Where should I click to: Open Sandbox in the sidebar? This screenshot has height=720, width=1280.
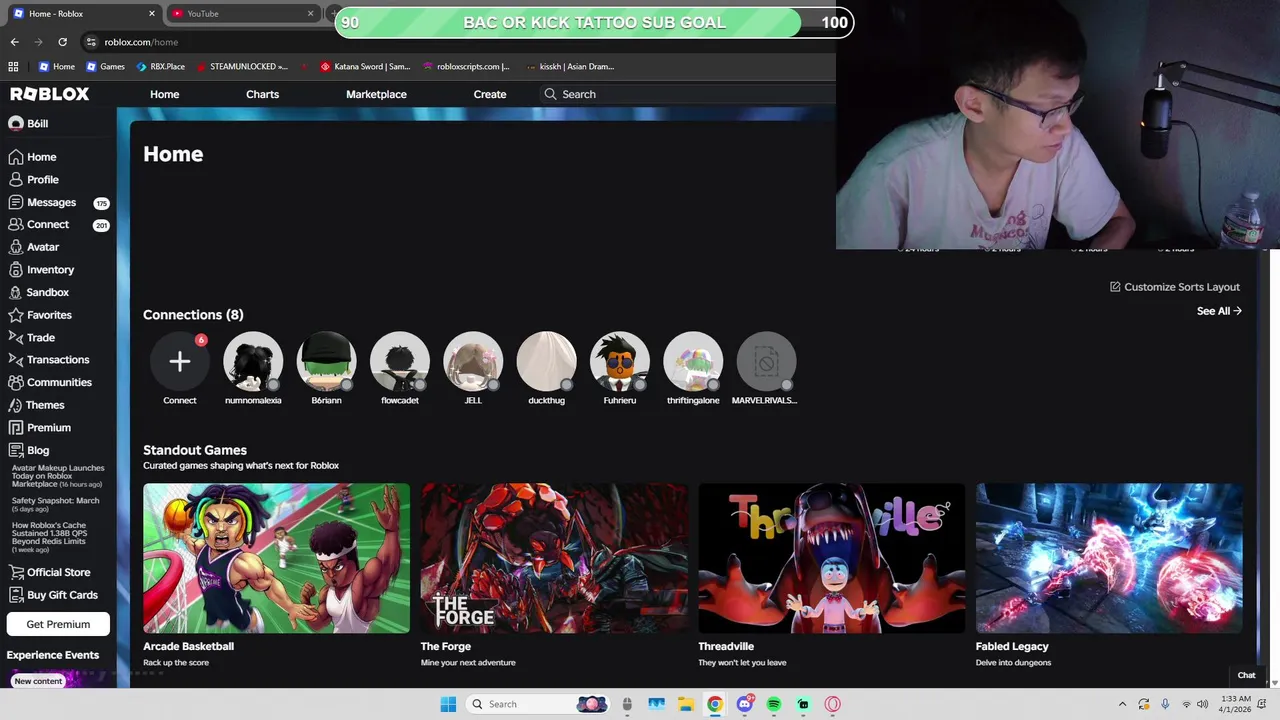point(38,292)
